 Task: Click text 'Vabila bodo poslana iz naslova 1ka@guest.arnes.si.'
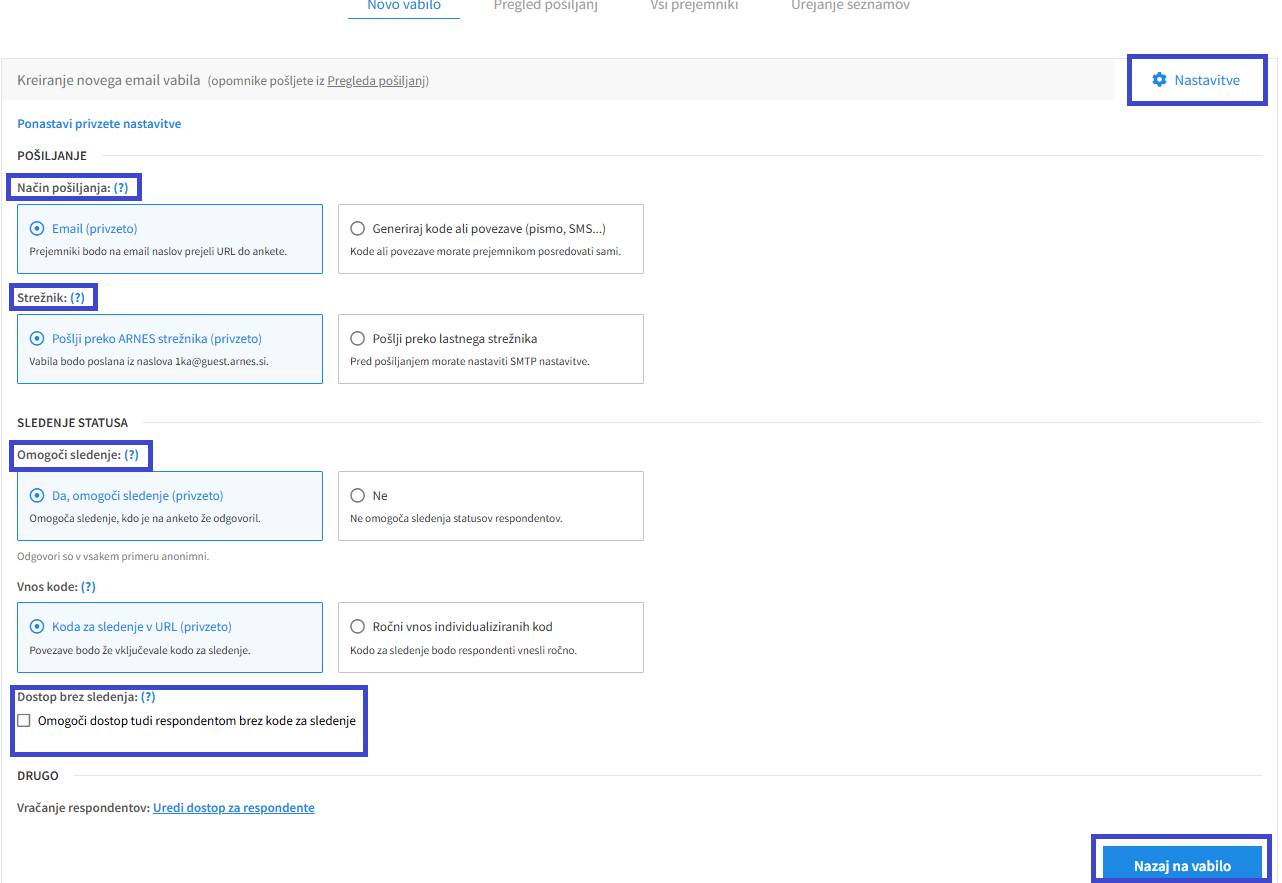click(149, 362)
